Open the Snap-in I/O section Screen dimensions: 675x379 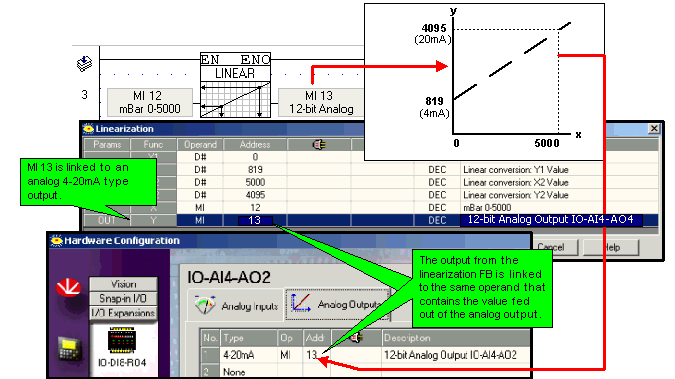click(123, 298)
